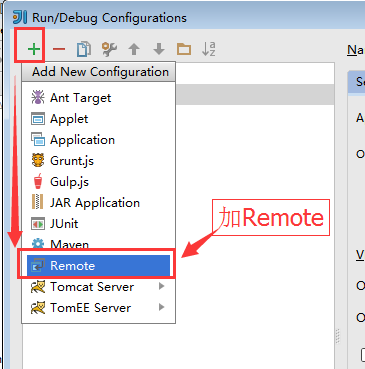Click the Create New Folder icon
The width and height of the screenshot is (365, 369).
point(184,49)
